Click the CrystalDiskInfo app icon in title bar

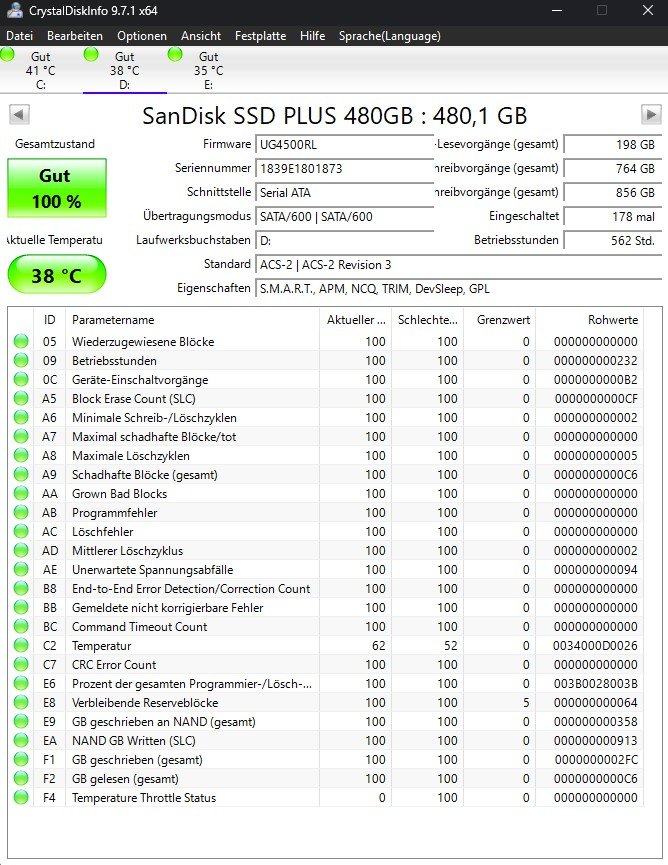(14, 10)
